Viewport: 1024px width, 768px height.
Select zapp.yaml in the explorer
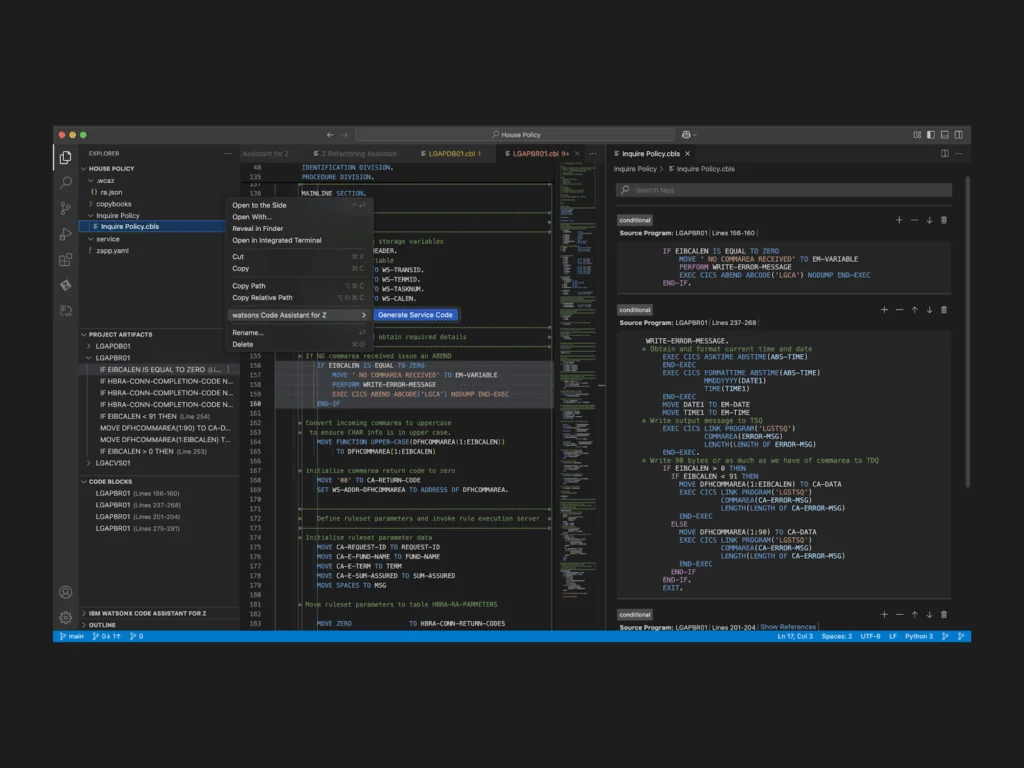tap(112, 251)
